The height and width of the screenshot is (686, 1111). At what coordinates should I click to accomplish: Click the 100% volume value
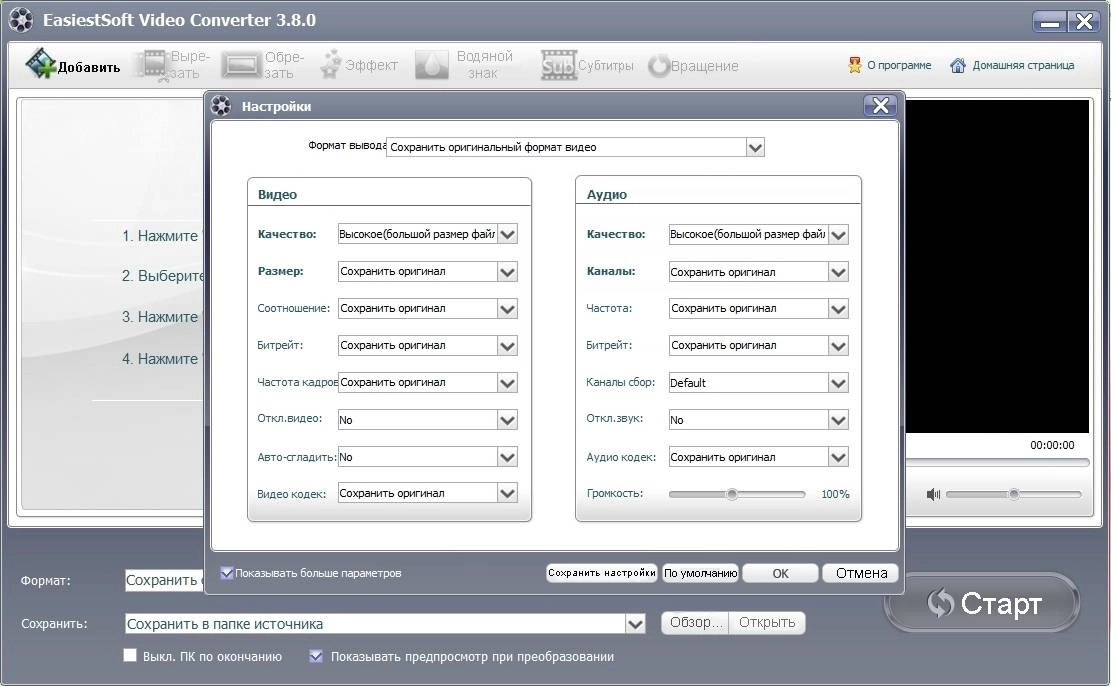tap(835, 494)
